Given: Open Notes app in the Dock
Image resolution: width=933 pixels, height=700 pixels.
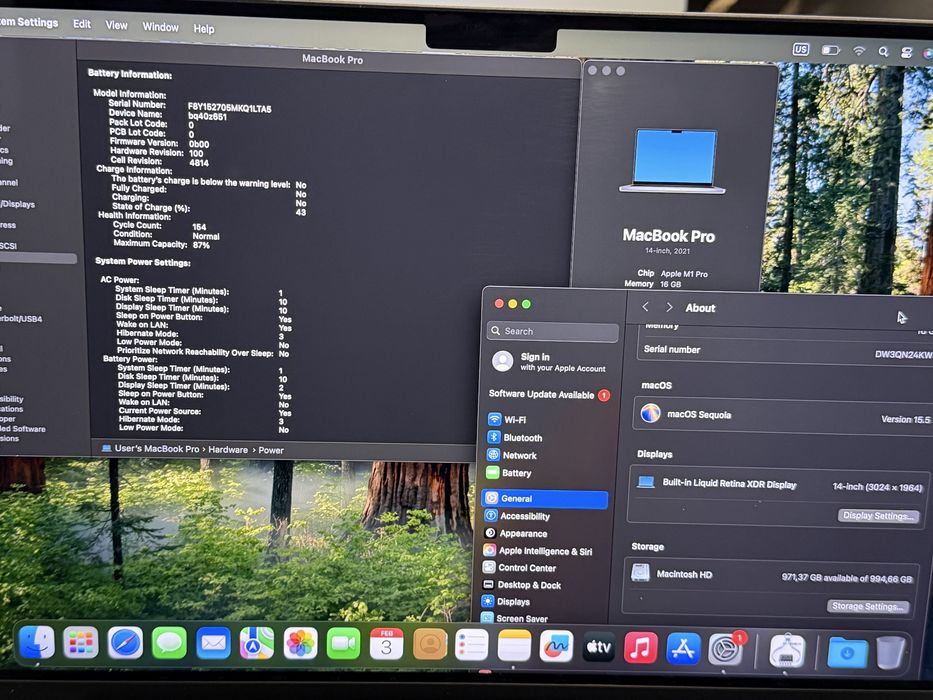Looking at the screenshot, I should pos(514,645).
